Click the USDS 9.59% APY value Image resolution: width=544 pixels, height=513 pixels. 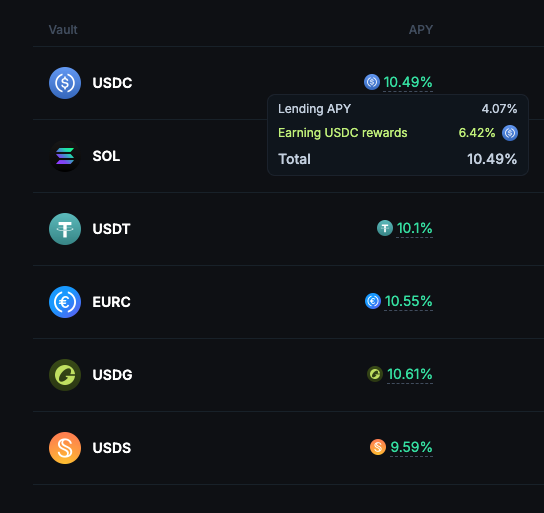point(411,447)
